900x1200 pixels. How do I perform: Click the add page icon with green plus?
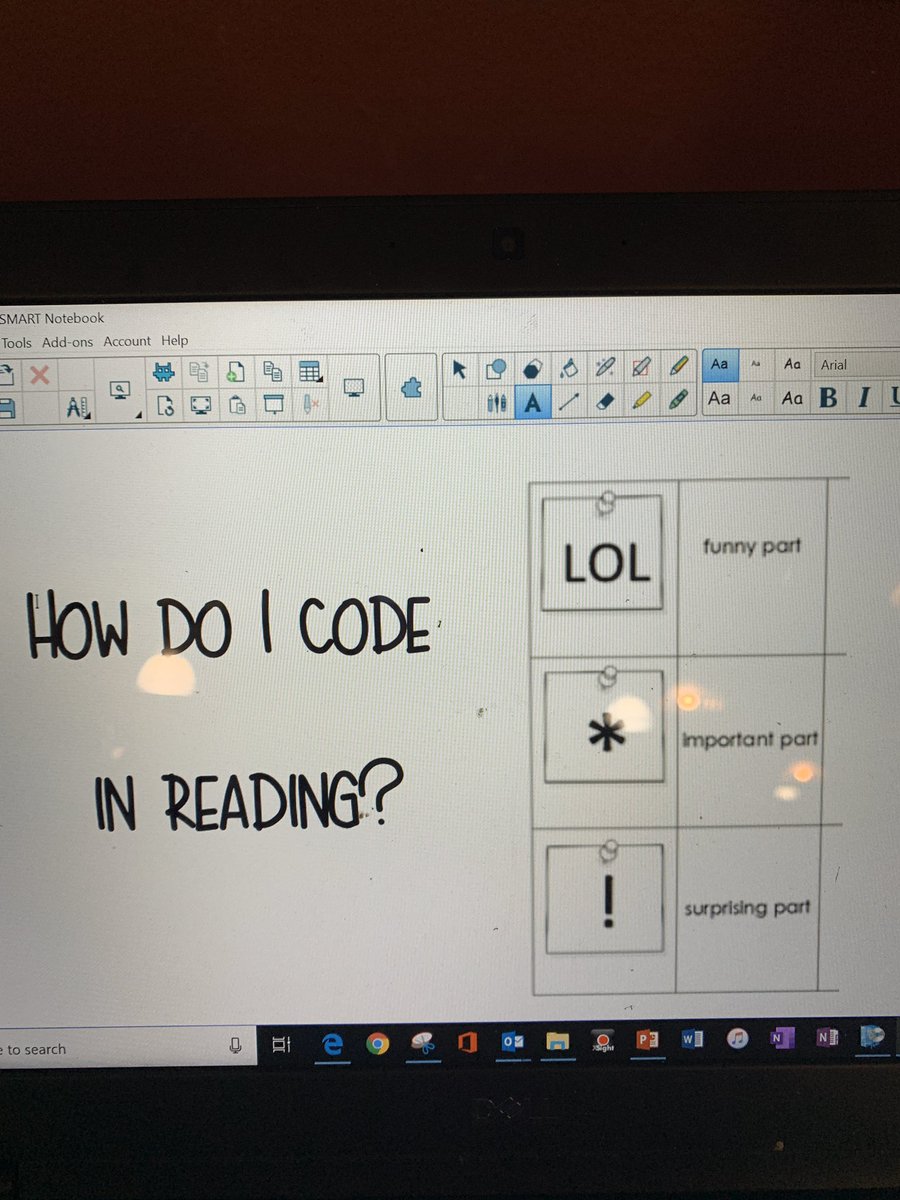point(235,372)
